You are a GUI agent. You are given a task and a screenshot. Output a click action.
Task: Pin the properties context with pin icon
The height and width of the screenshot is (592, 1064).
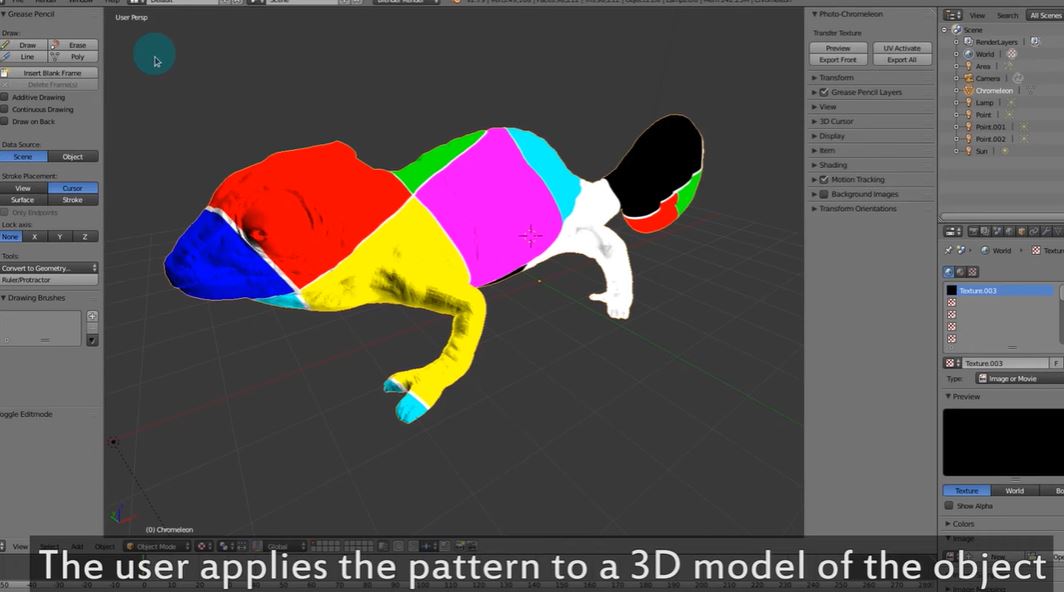[949, 251]
